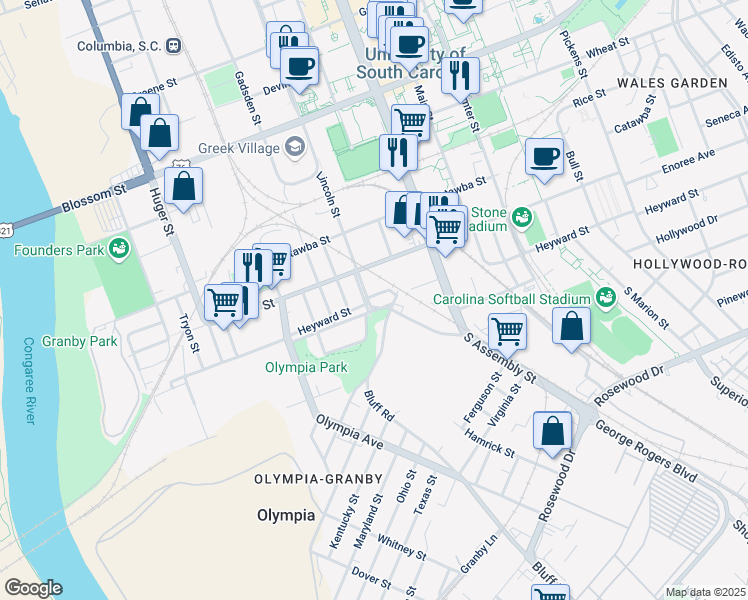Click front shopping bag marker near Greene St
Image resolution: width=748 pixels, height=600 pixels.
pos(160,134)
